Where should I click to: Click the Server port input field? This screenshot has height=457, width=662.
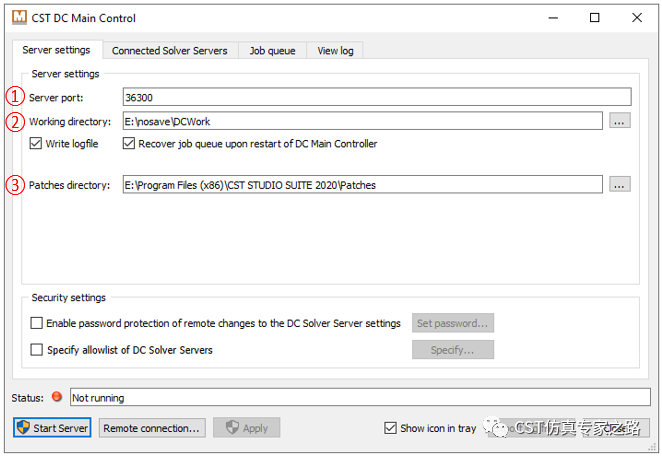pos(377,97)
